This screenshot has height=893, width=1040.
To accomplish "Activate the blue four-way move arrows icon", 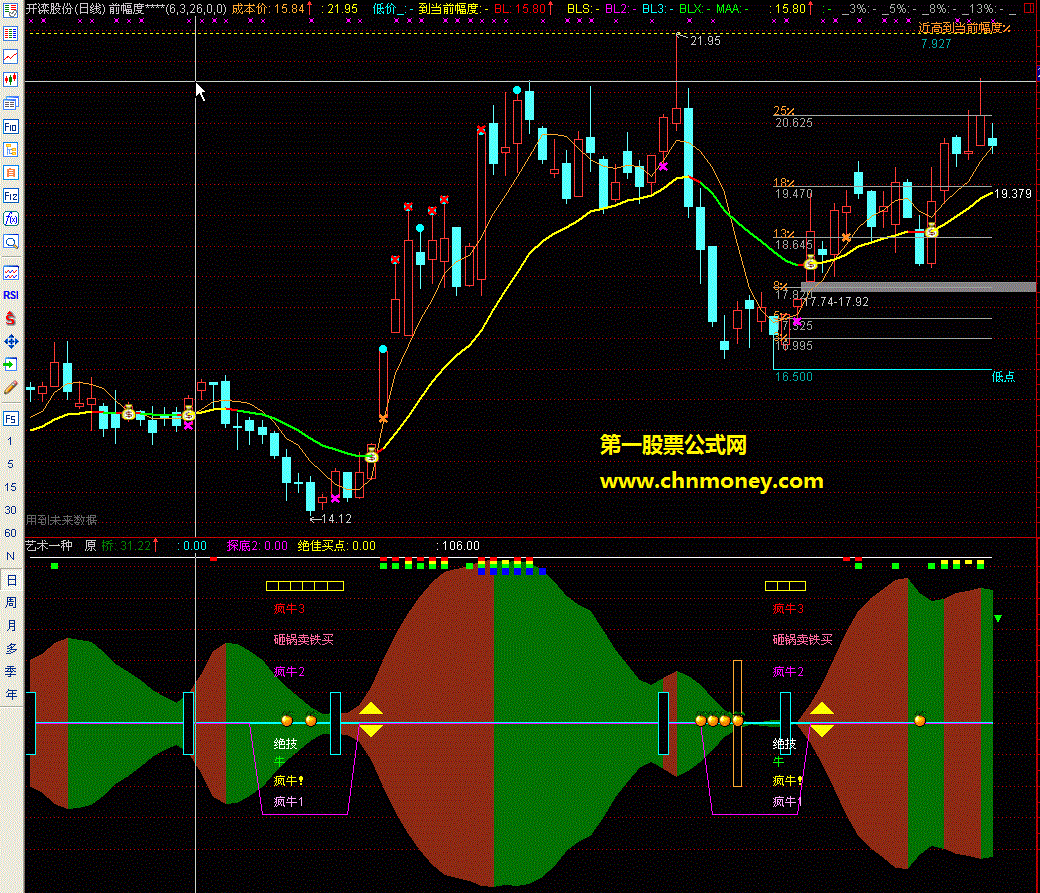I will [11, 342].
